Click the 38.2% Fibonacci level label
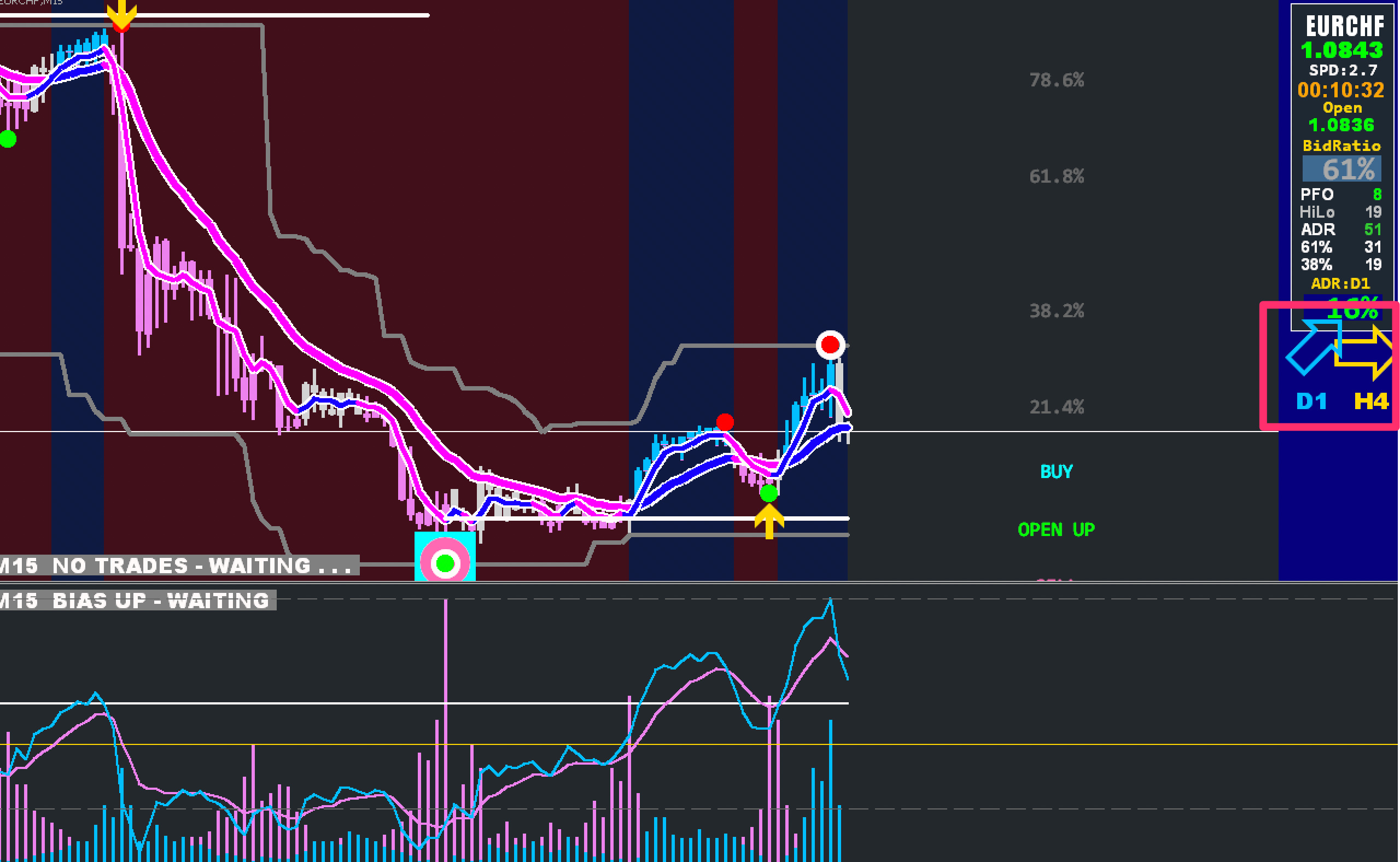The height and width of the screenshot is (862, 1400). coord(1056,311)
